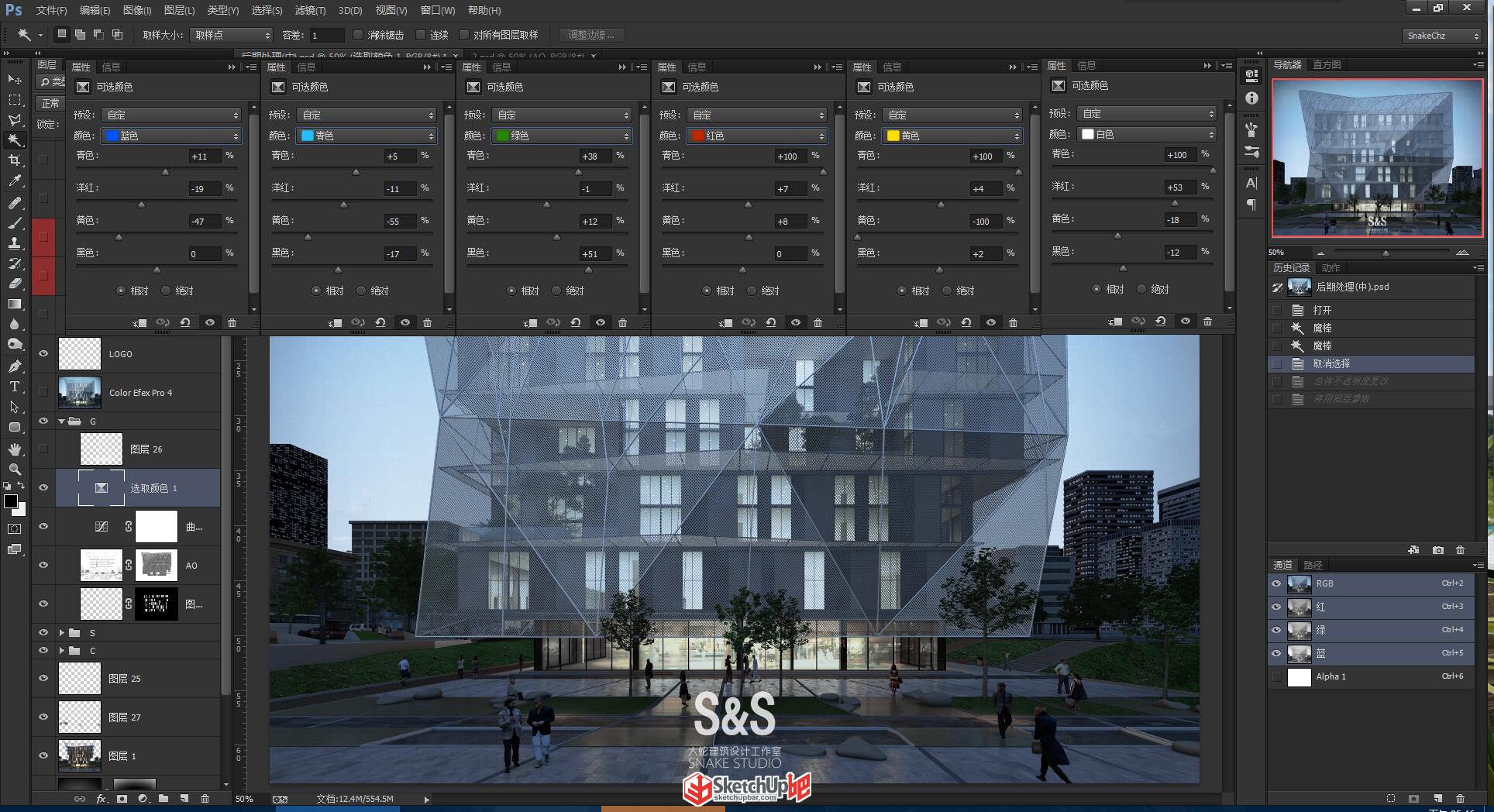The height and width of the screenshot is (812, 1494).
Task: Open the 文件(F) menu
Action: click(x=51, y=10)
